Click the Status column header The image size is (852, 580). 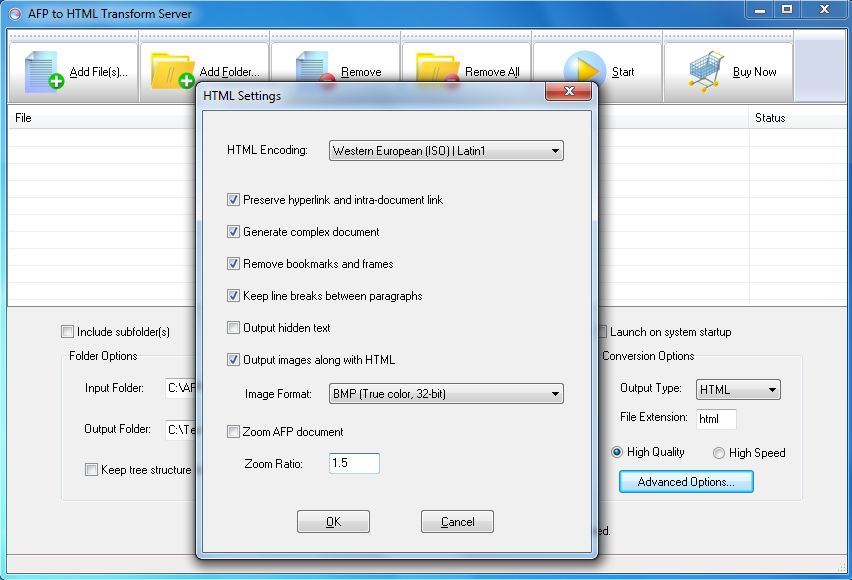coord(770,118)
